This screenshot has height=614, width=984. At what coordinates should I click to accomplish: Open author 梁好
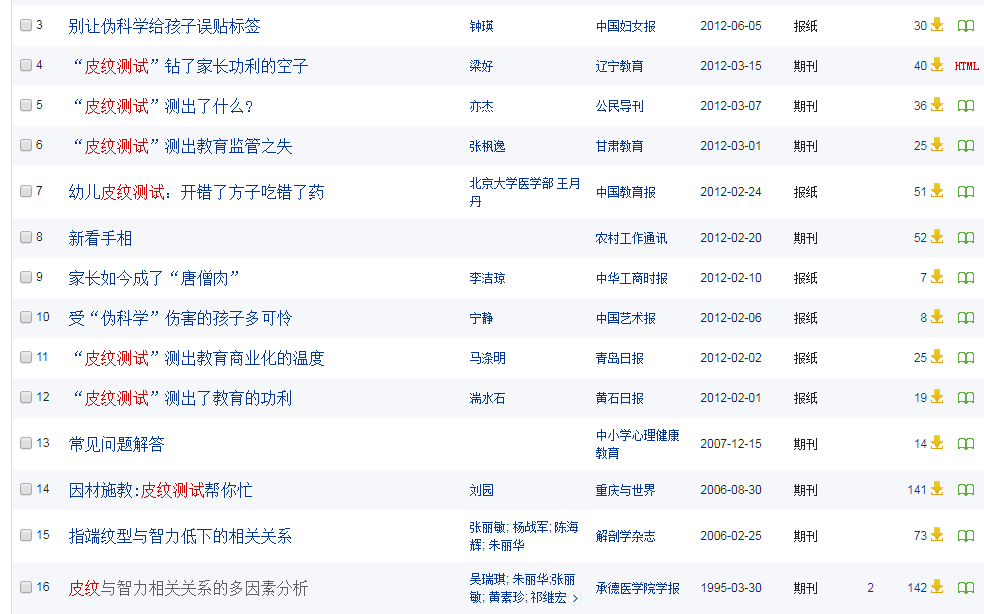pyautogui.click(x=481, y=66)
